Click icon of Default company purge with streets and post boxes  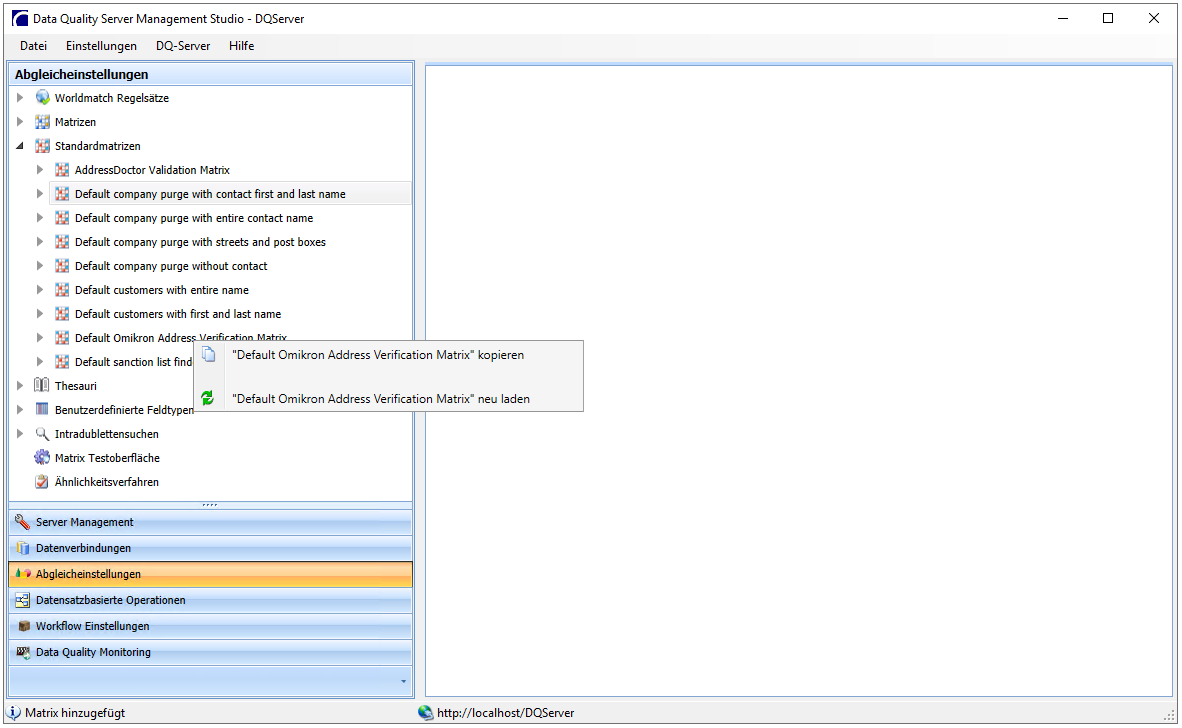63,242
